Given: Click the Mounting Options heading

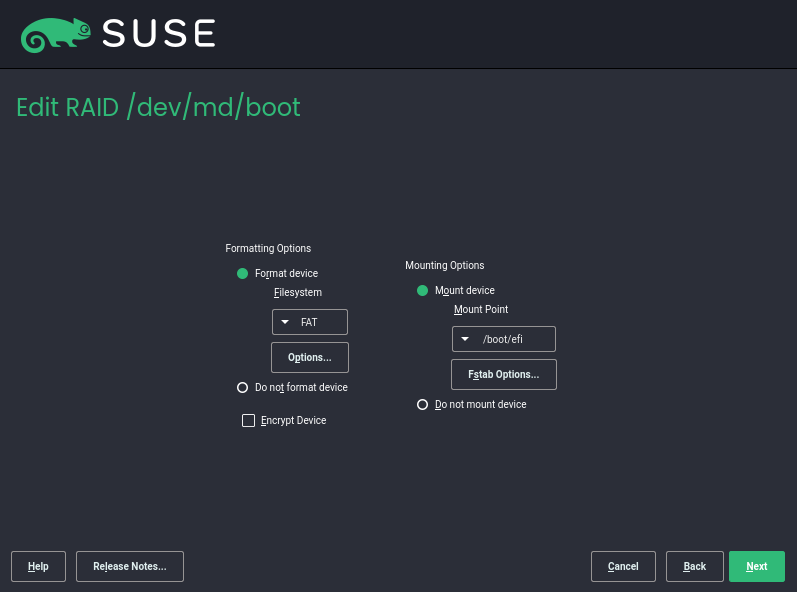Looking at the screenshot, I should (x=444, y=265).
